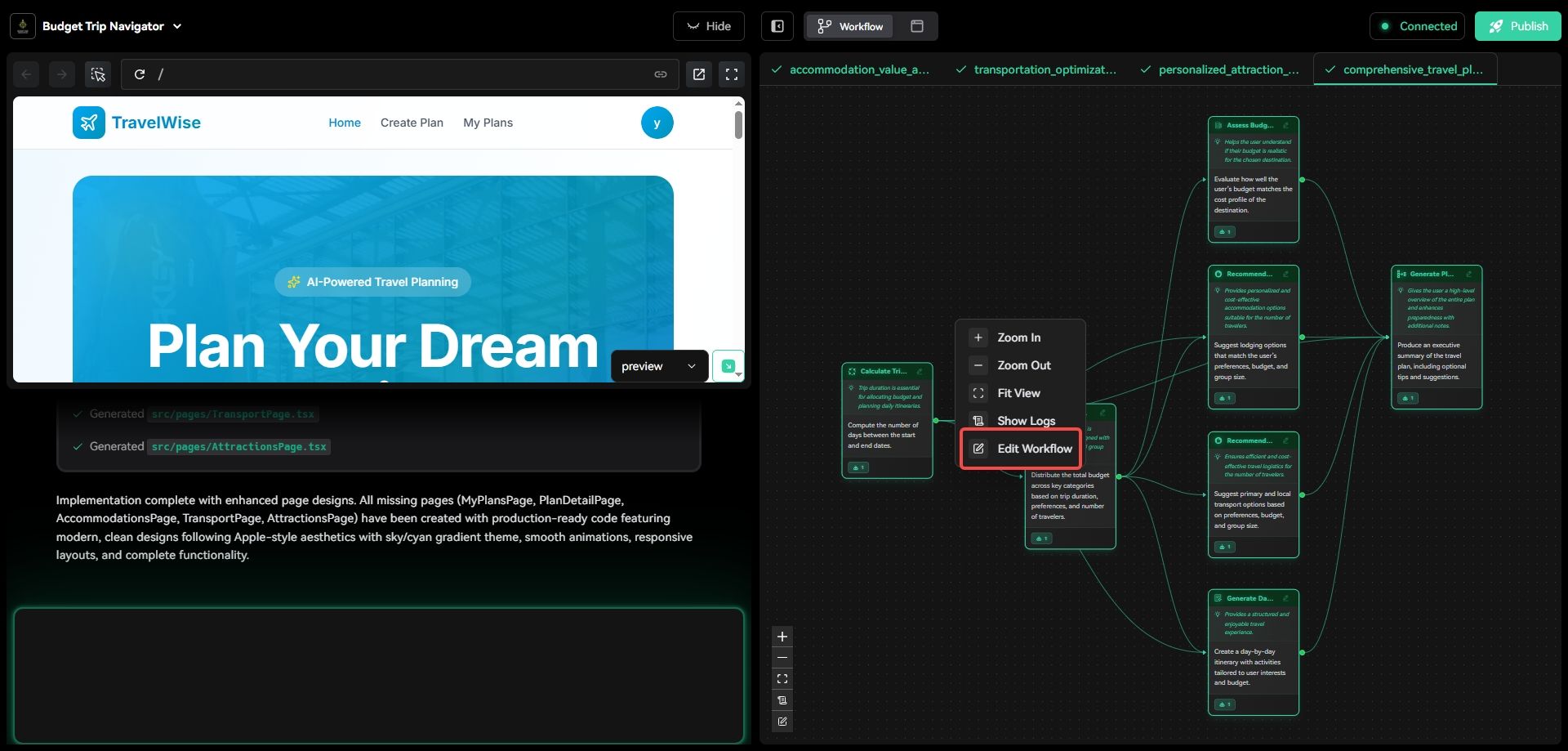Image resolution: width=1568 pixels, height=751 pixels.
Task: Open Create Plan link in TravelWise
Action: point(412,123)
